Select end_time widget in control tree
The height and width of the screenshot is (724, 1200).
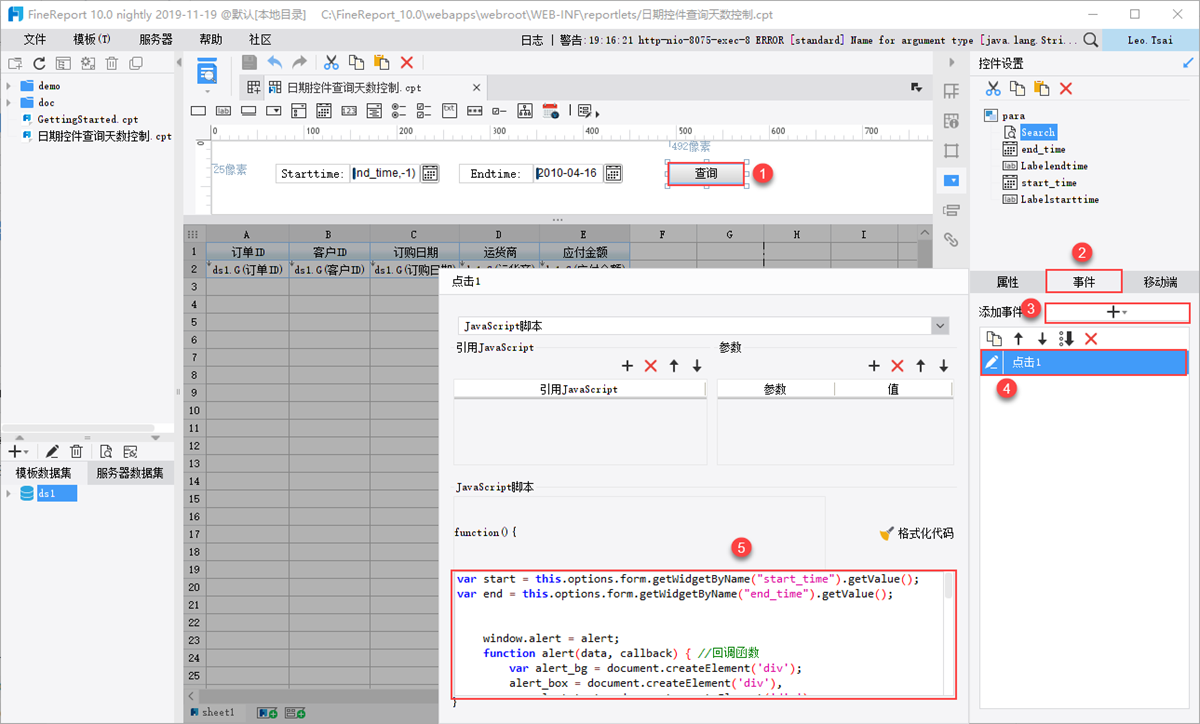(x=1043, y=149)
